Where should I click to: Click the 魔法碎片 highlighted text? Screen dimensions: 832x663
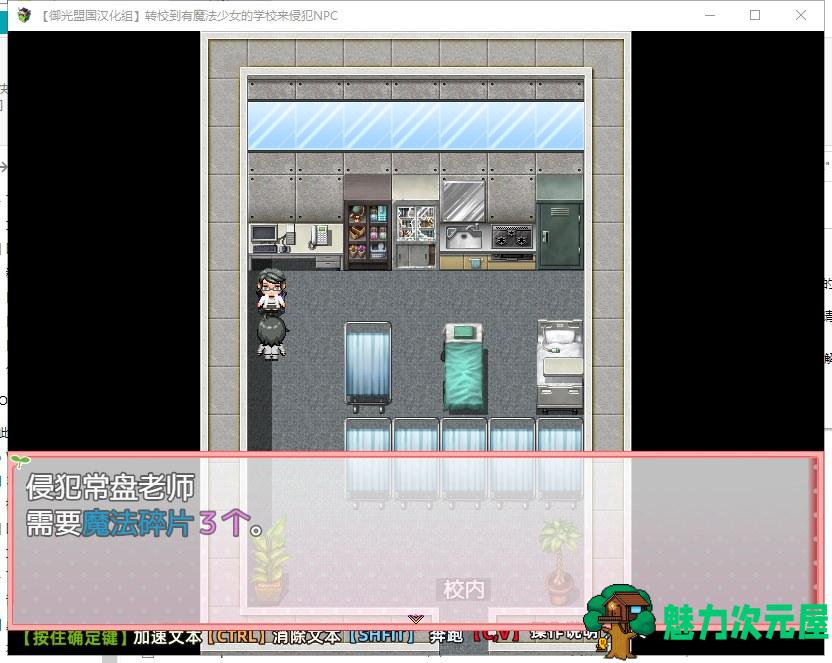(136, 524)
